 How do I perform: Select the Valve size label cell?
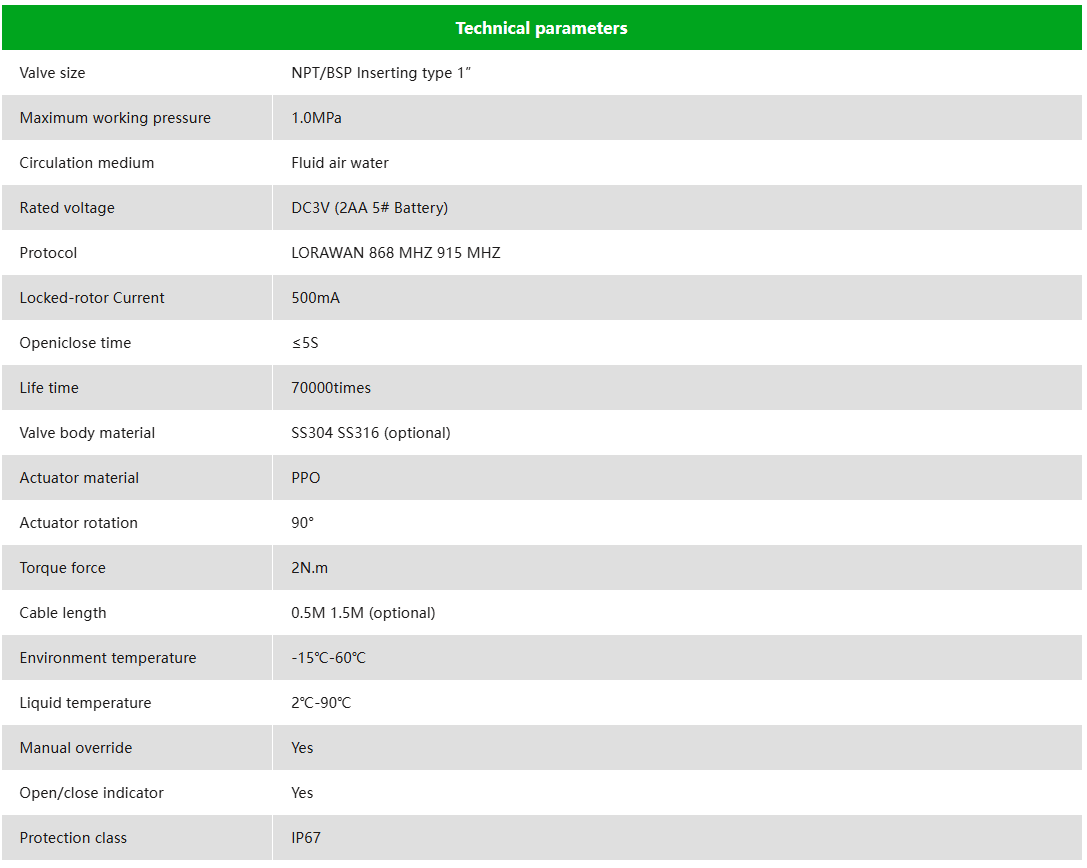(137, 73)
